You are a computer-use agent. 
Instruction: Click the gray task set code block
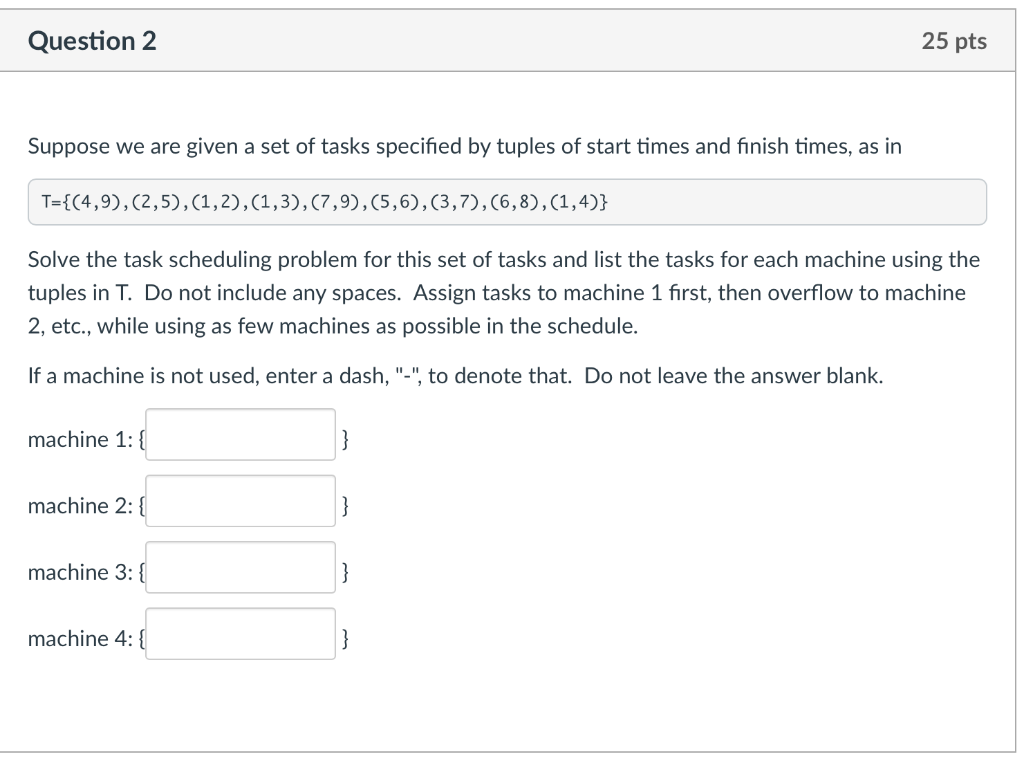(507, 202)
